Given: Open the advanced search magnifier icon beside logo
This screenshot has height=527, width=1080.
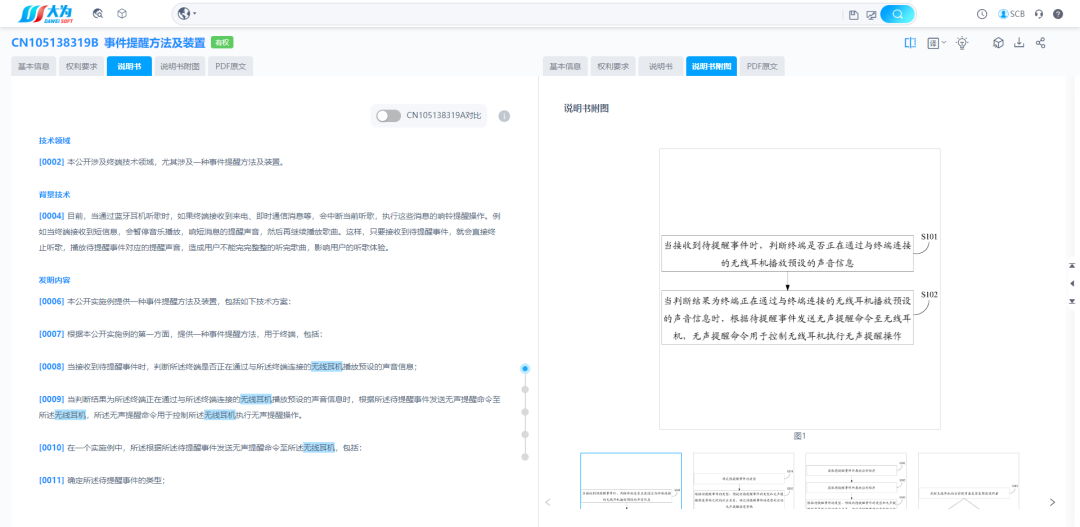Looking at the screenshot, I should point(98,14).
